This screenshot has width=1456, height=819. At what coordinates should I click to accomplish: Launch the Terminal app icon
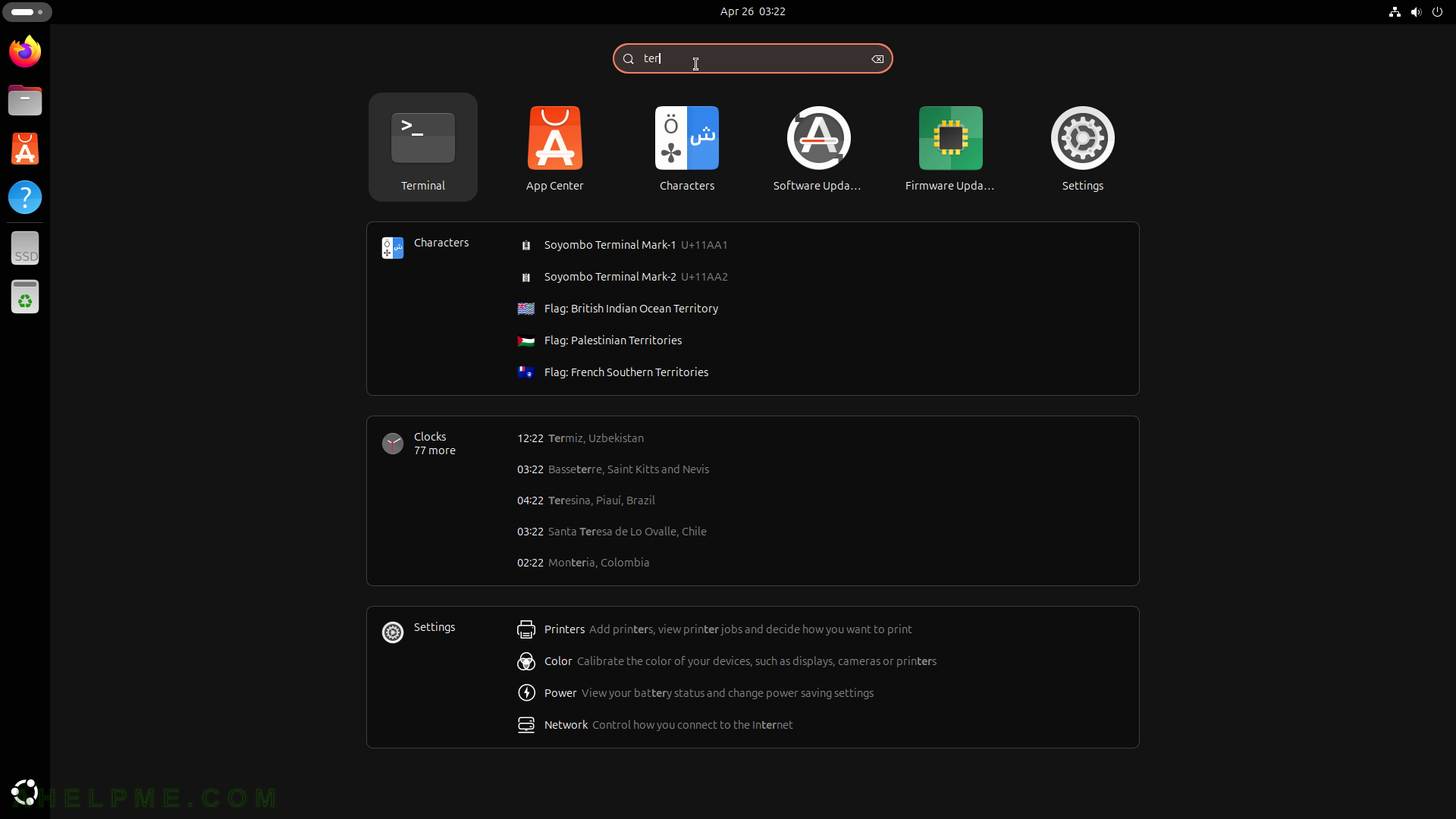tap(423, 147)
